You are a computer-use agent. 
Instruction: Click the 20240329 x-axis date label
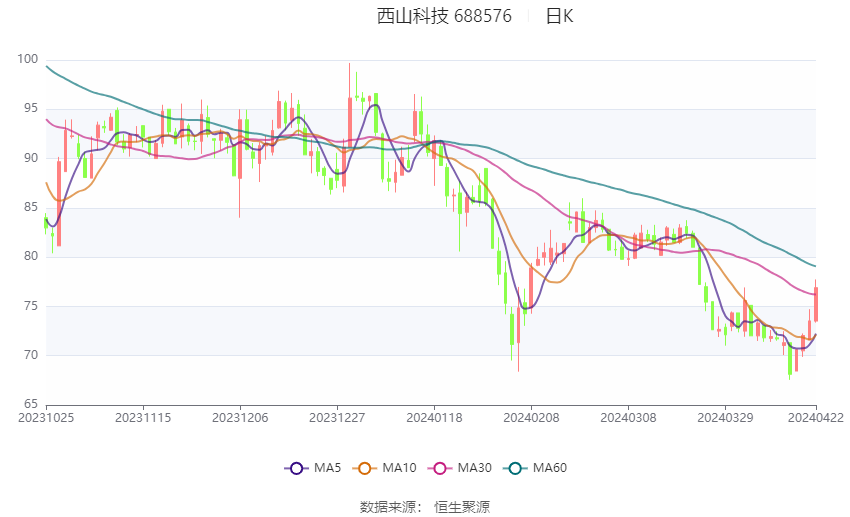click(x=725, y=418)
